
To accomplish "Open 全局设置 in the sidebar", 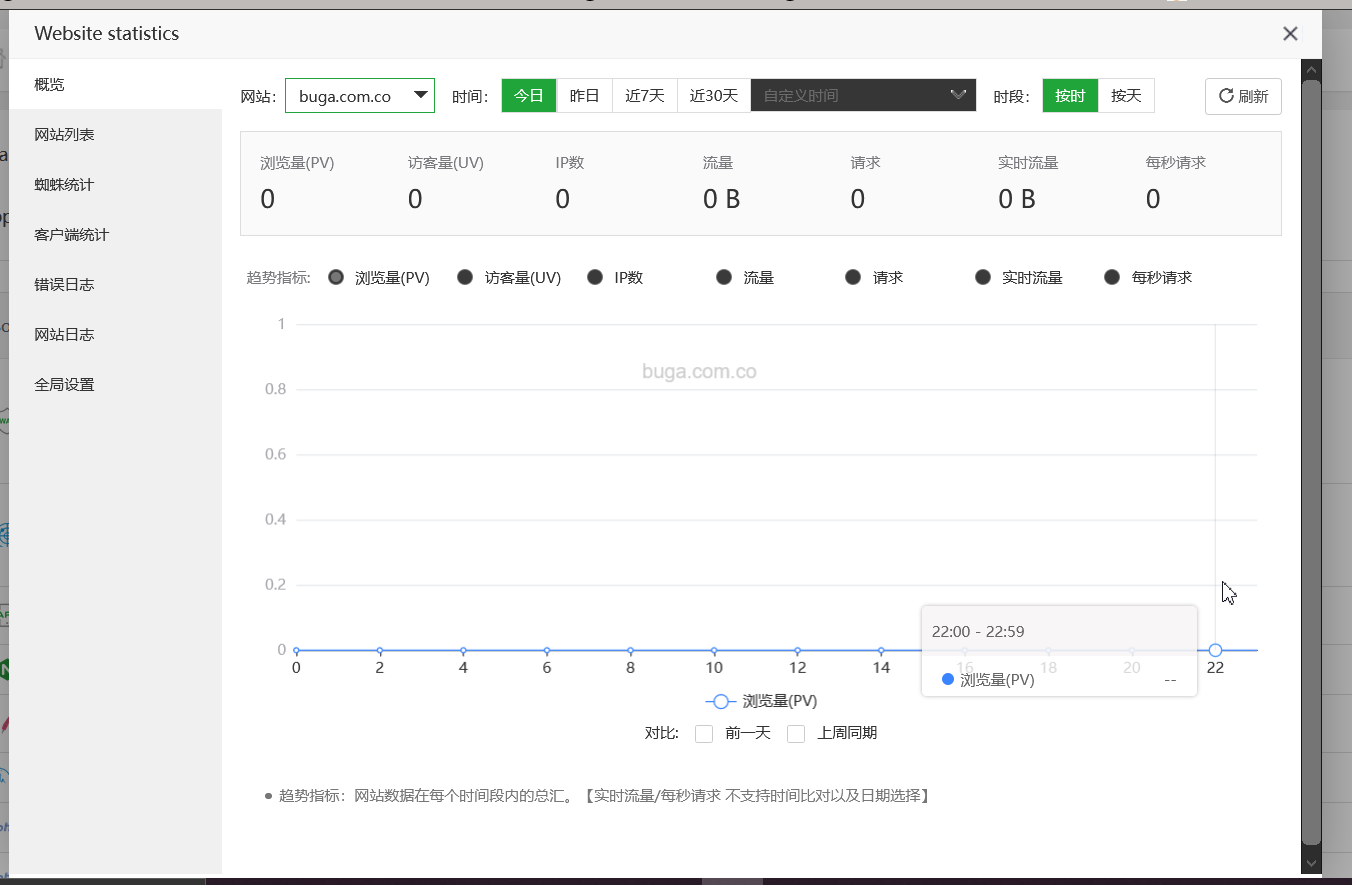I will pyautogui.click(x=64, y=385).
